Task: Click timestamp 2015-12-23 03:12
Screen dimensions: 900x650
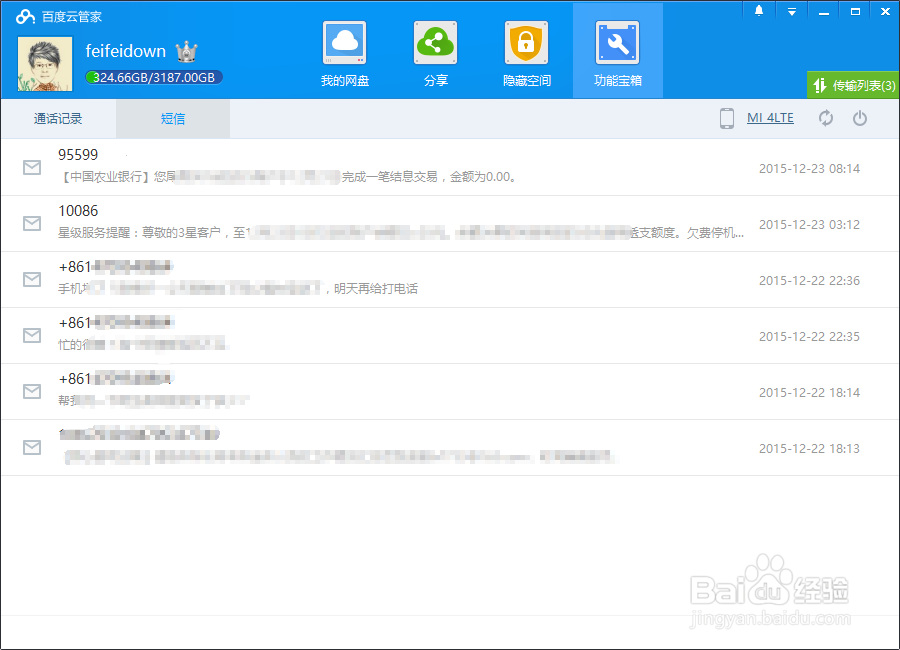Action: (809, 225)
